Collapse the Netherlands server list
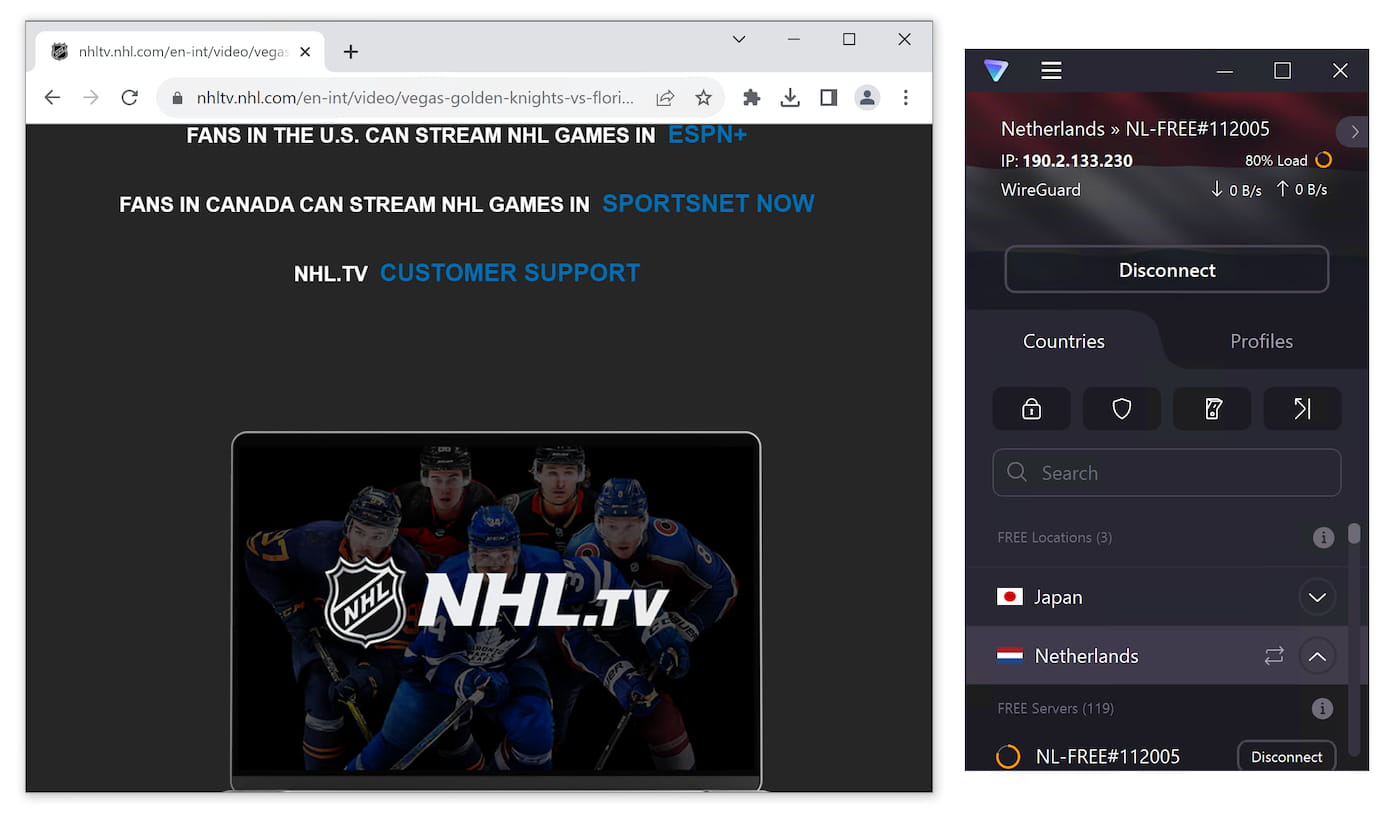This screenshot has width=1400, height=821. [1317, 656]
